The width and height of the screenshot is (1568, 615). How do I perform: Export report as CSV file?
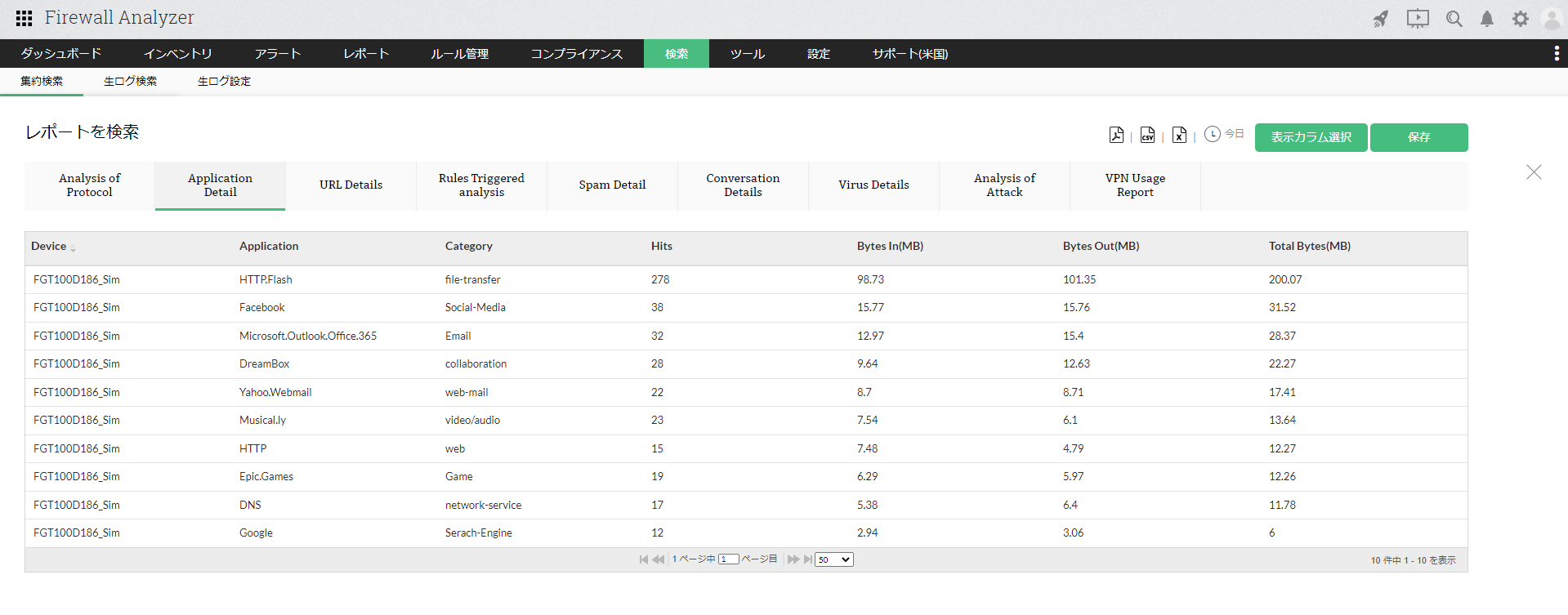tap(1147, 136)
